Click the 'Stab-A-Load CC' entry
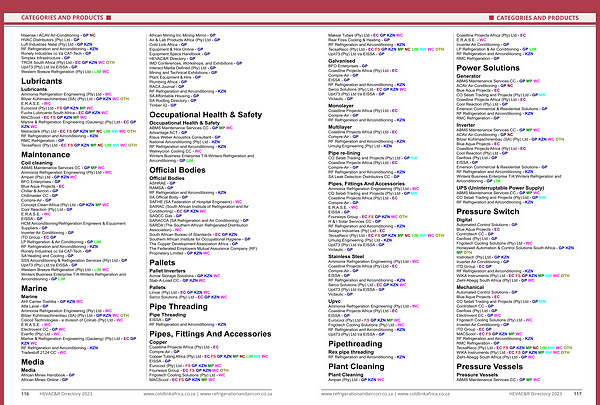 point(177,281)
